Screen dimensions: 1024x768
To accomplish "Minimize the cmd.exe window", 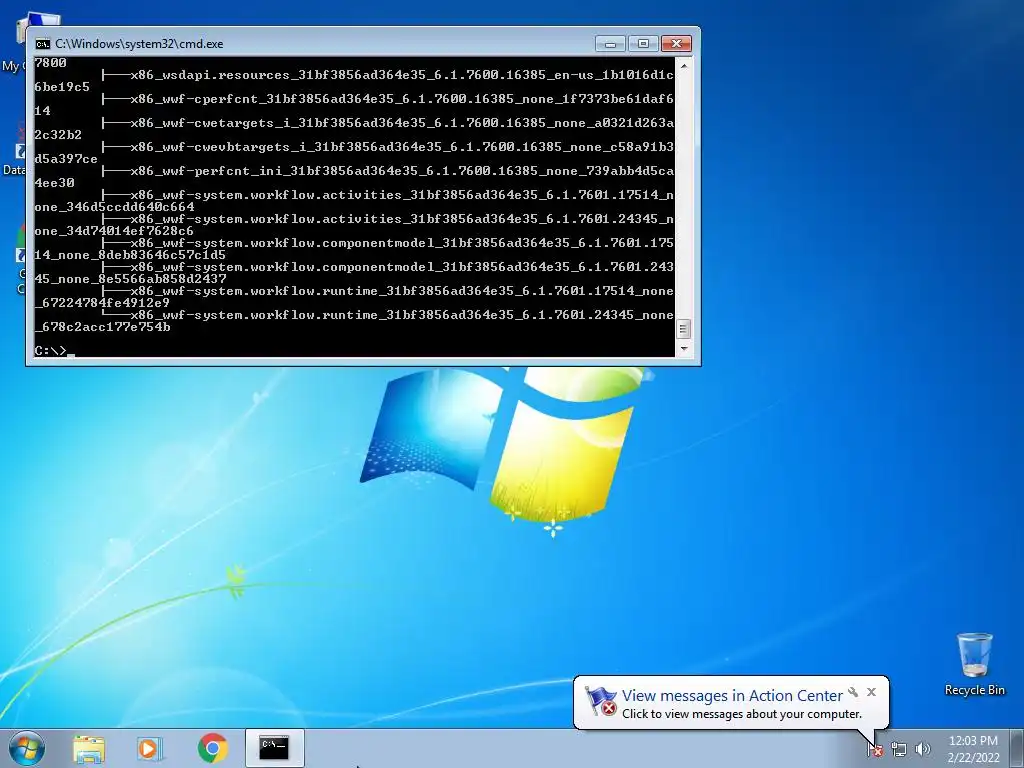I will click(611, 44).
